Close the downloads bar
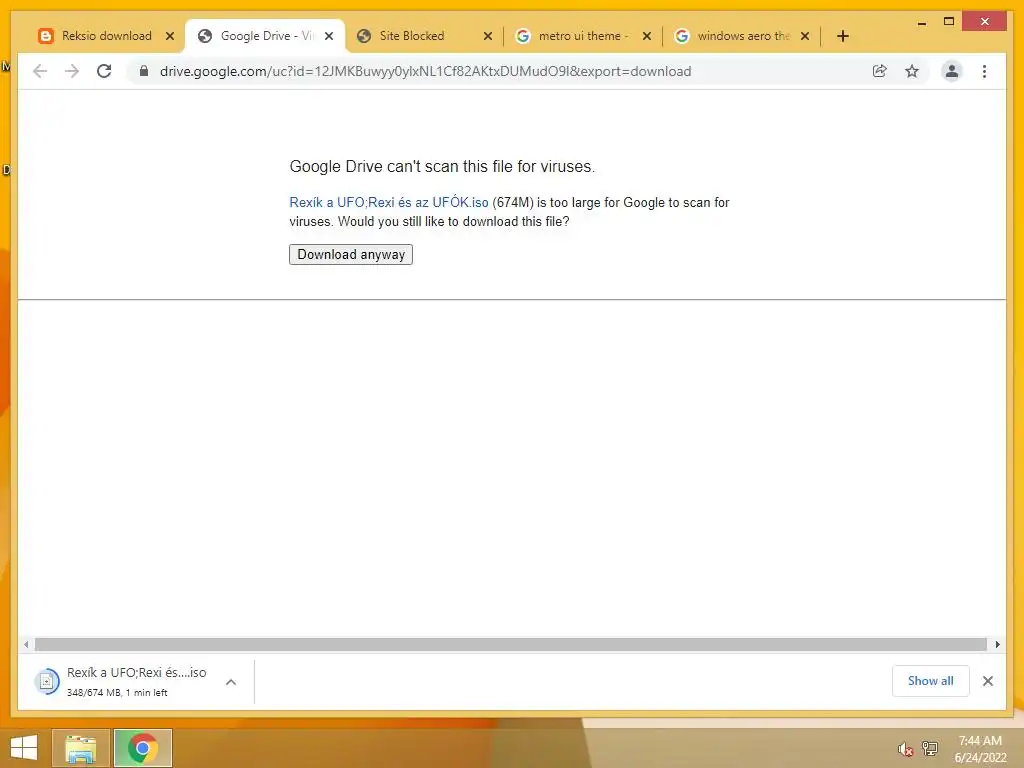The height and width of the screenshot is (768, 1024). click(x=987, y=681)
